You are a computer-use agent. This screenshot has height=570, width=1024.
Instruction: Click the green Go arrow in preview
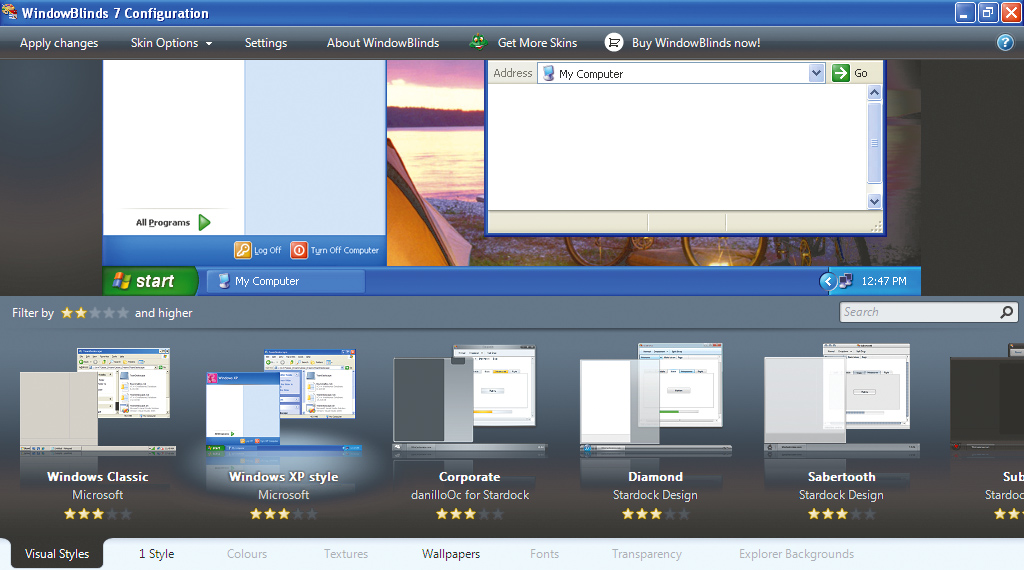coord(841,73)
